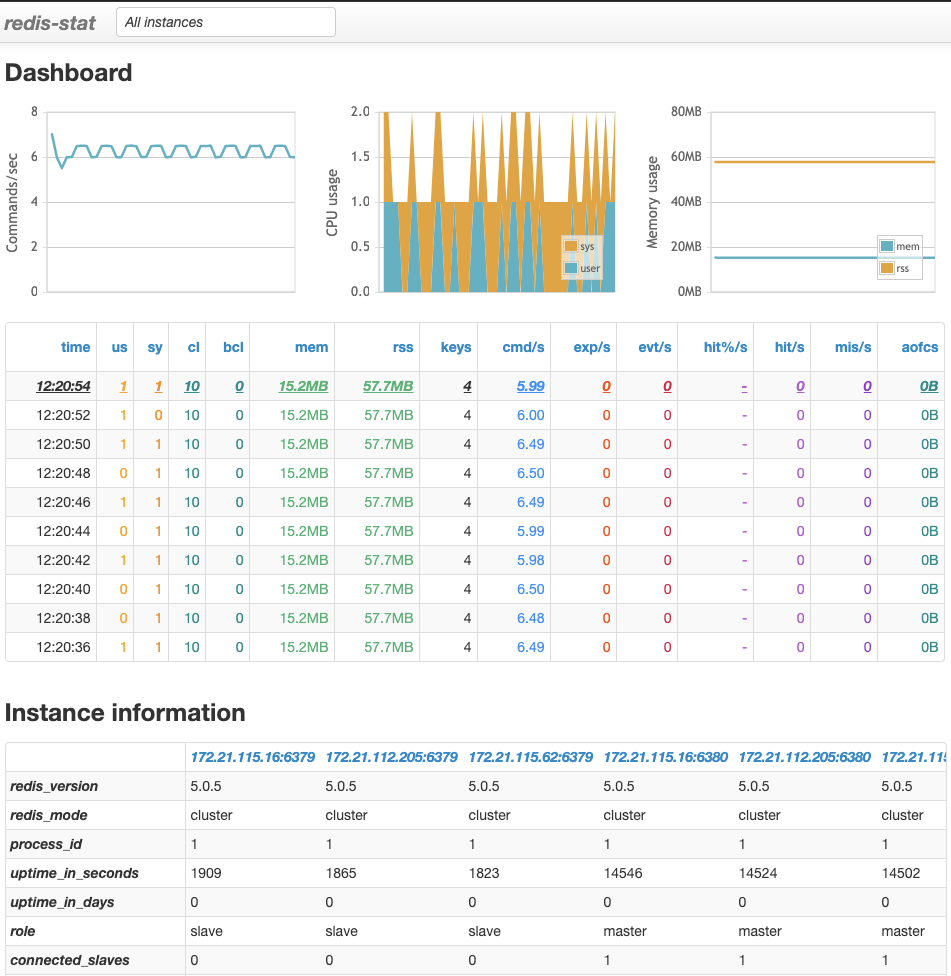Viewport: 951px width, 976px height.
Task: Click the rss legend color swatch
Action: [887, 268]
